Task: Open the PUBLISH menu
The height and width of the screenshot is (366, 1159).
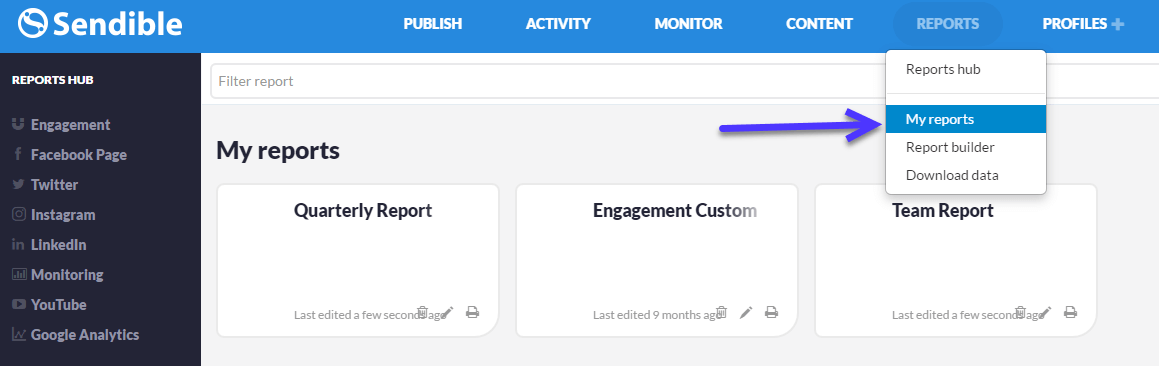Action: tap(432, 24)
